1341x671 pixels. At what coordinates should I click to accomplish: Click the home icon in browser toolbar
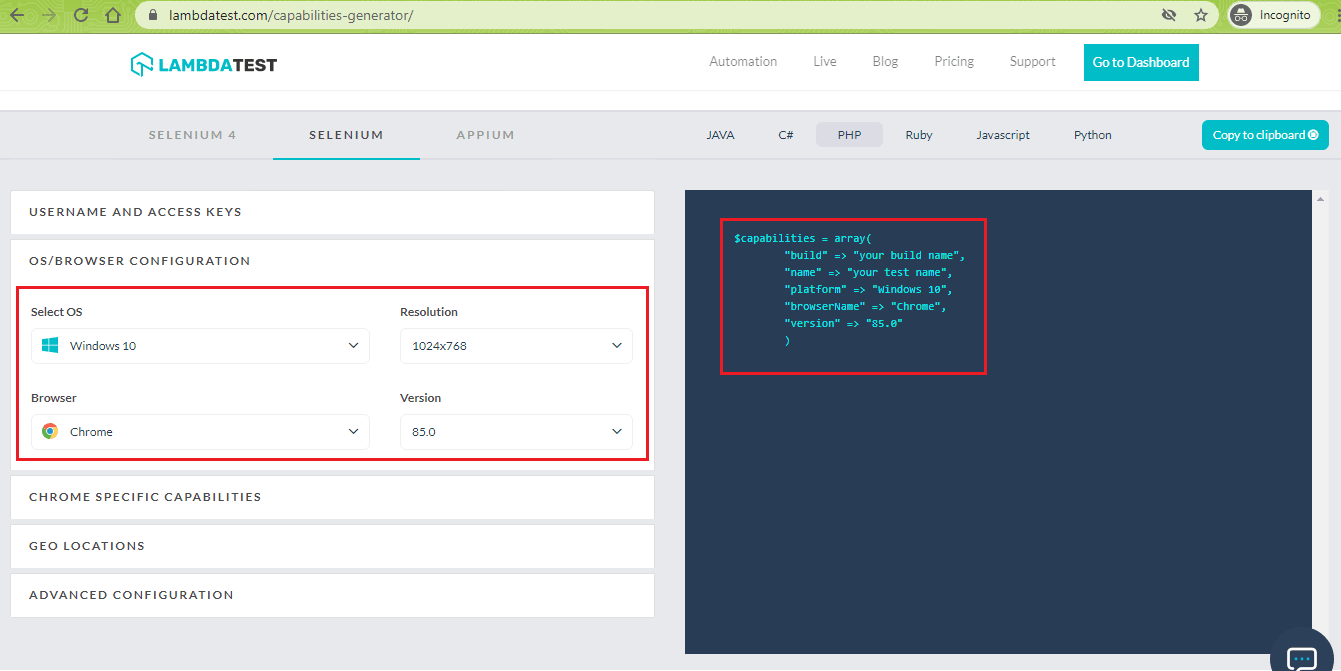tap(113, 15)
